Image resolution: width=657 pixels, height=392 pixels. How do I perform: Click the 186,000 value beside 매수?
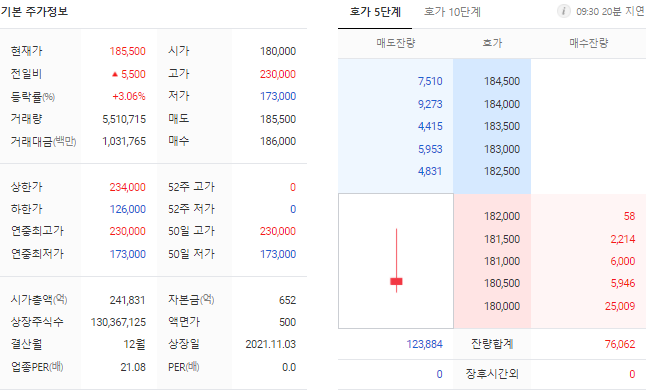(x=278, y=142)
